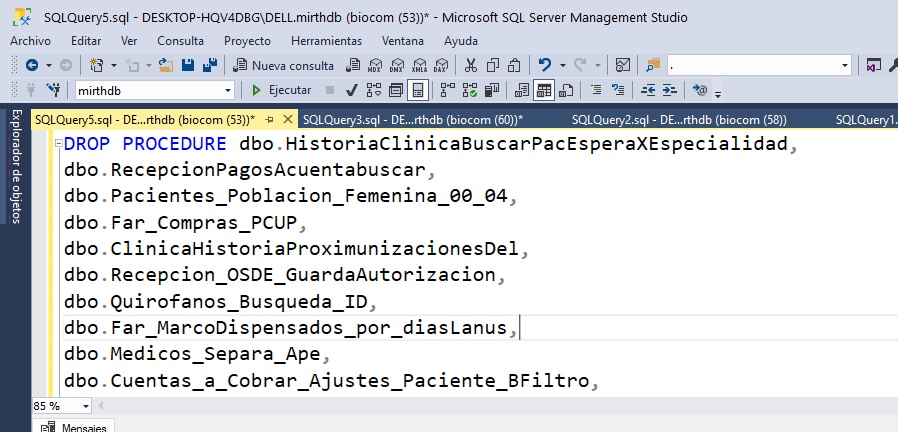Open the Editar menu

click(x=86, y=41)
